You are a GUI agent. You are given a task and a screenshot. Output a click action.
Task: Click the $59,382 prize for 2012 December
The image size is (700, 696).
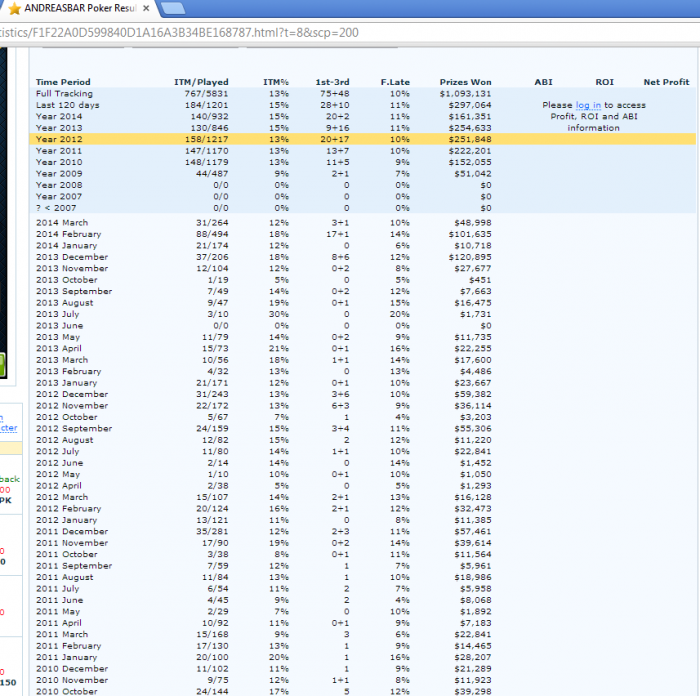click(473, 395)
